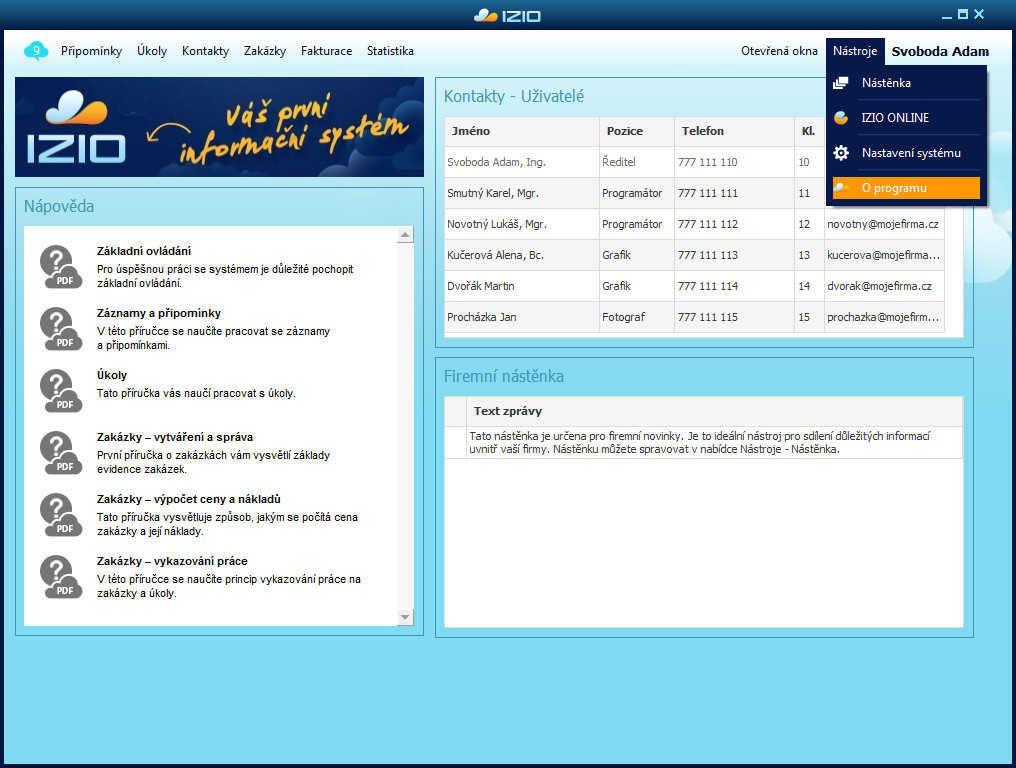The width and height of the screenshot is (1016, 768).
Task: Click the IZIO ONLINE globe icon
Action: [840, 118]
